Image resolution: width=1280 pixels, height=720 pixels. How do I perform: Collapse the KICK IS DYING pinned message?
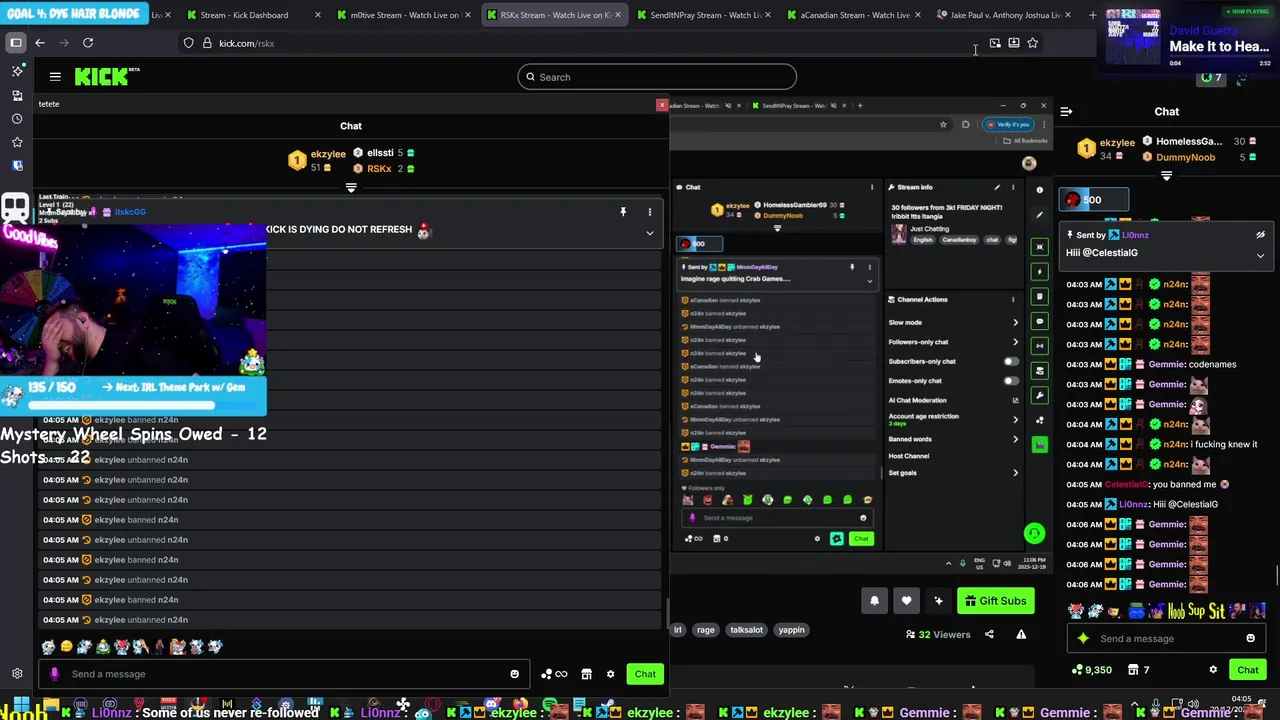pos(650,234)
